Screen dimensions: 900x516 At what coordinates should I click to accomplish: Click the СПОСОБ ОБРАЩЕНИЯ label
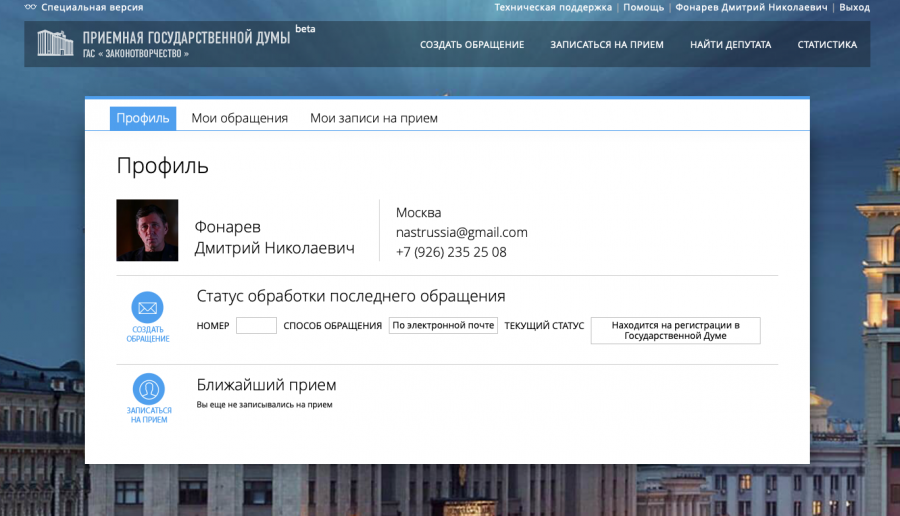(x=332, y=325)
